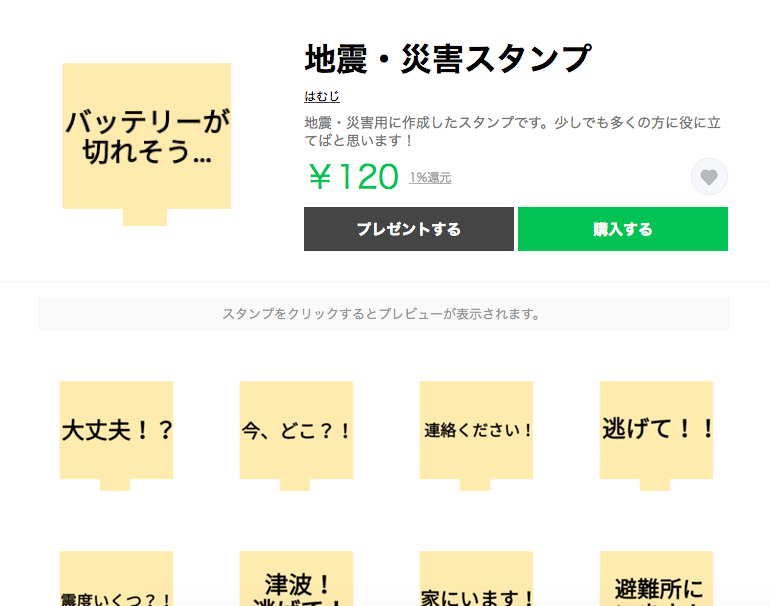This screenshot has width=770, height=606.
Task: Click the main バッテリーが切れそう sticker image
Action: 147,137
